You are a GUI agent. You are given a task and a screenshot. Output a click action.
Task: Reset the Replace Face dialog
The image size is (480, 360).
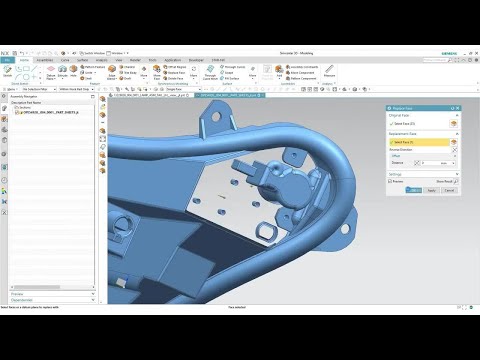click(452, 108)
